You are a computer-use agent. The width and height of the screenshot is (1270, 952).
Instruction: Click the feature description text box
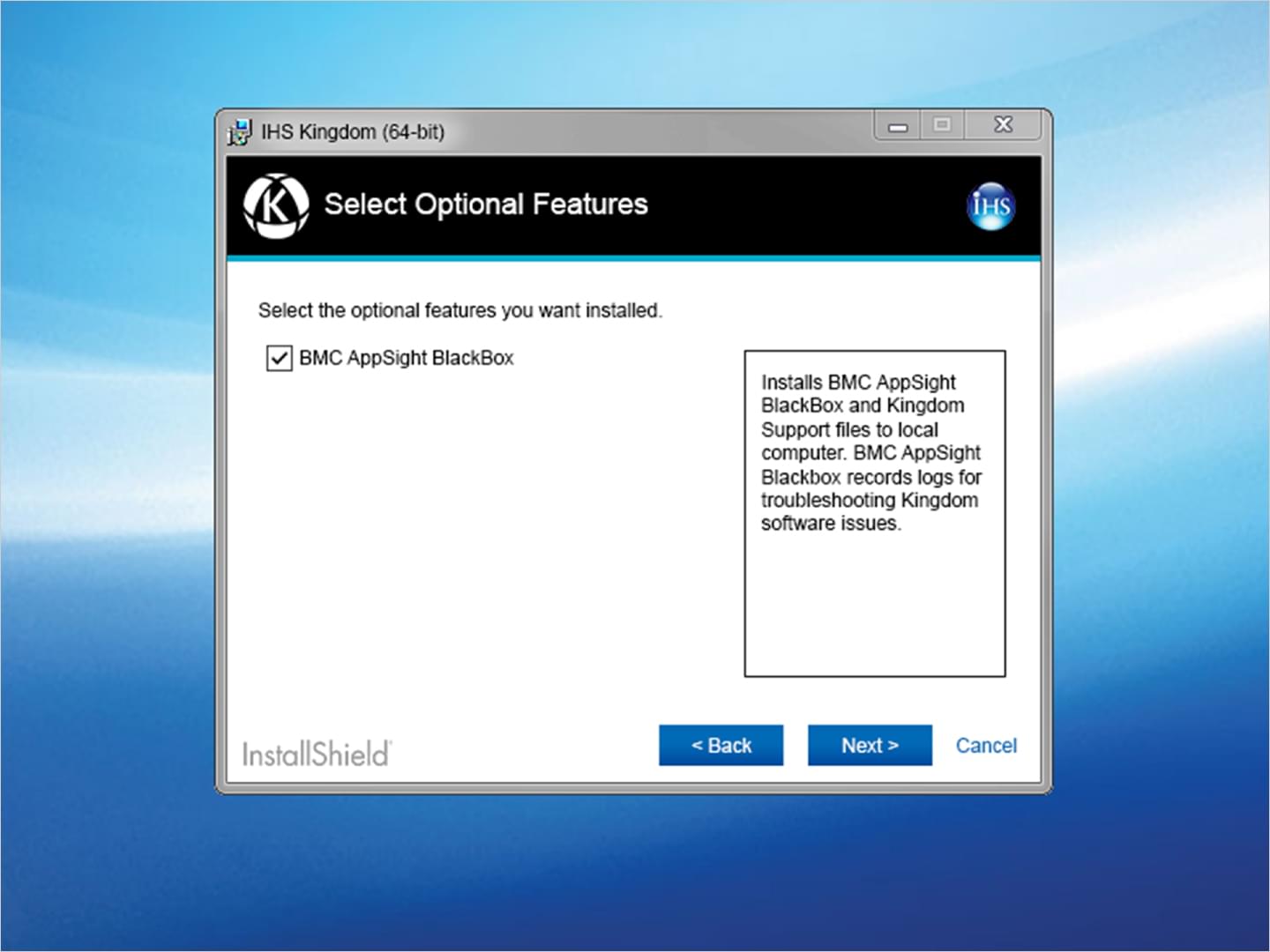(875, 514)
